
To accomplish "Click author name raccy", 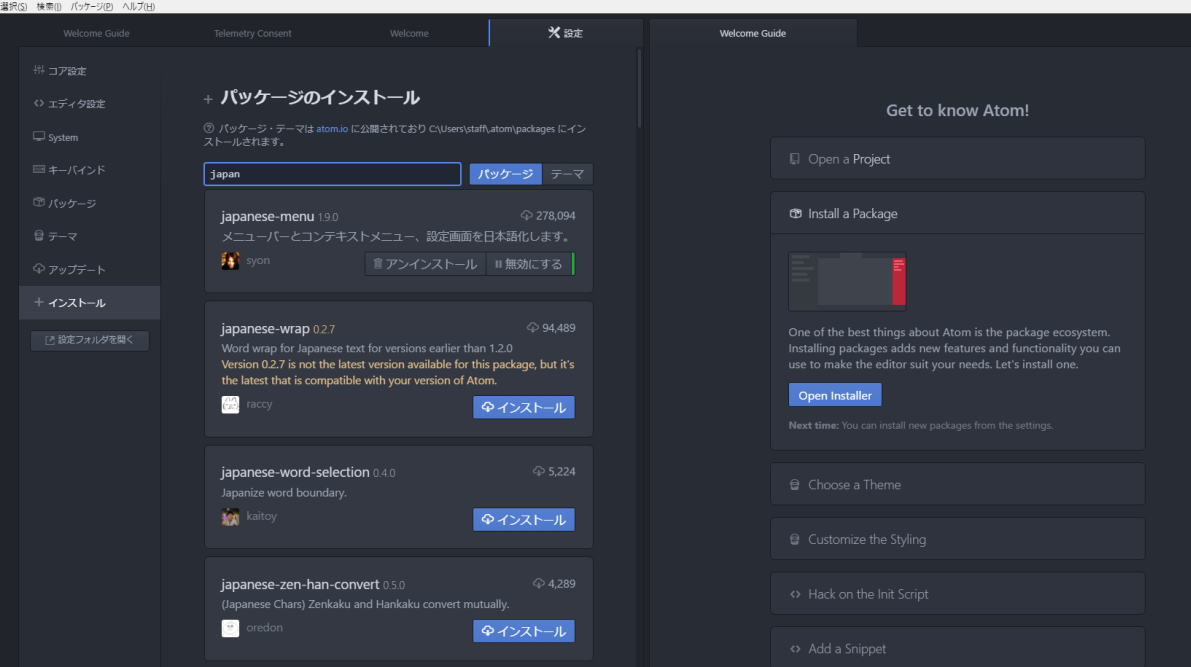I will click(259, 403).
